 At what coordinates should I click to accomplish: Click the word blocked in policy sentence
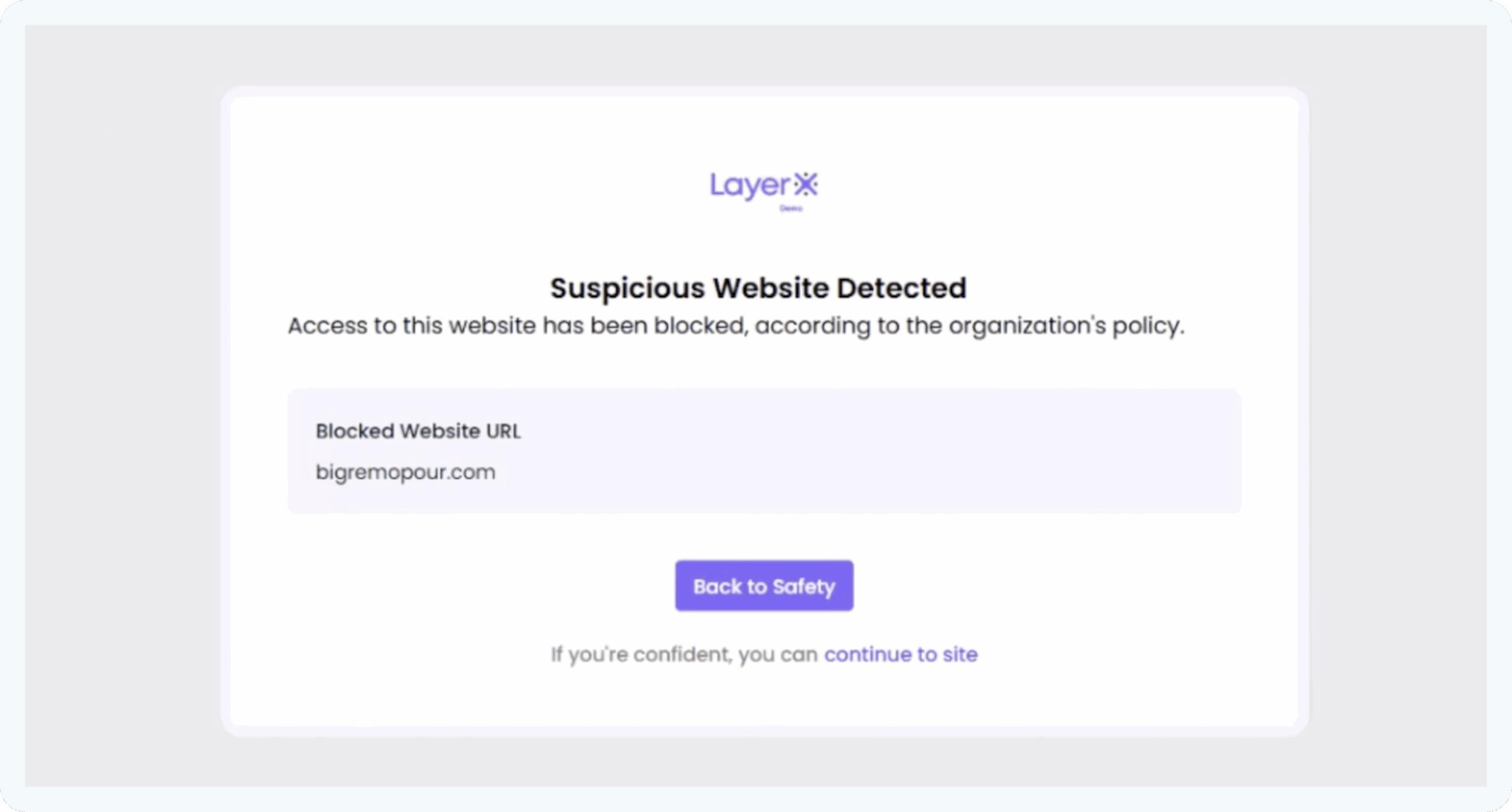(x=700, y=326)
